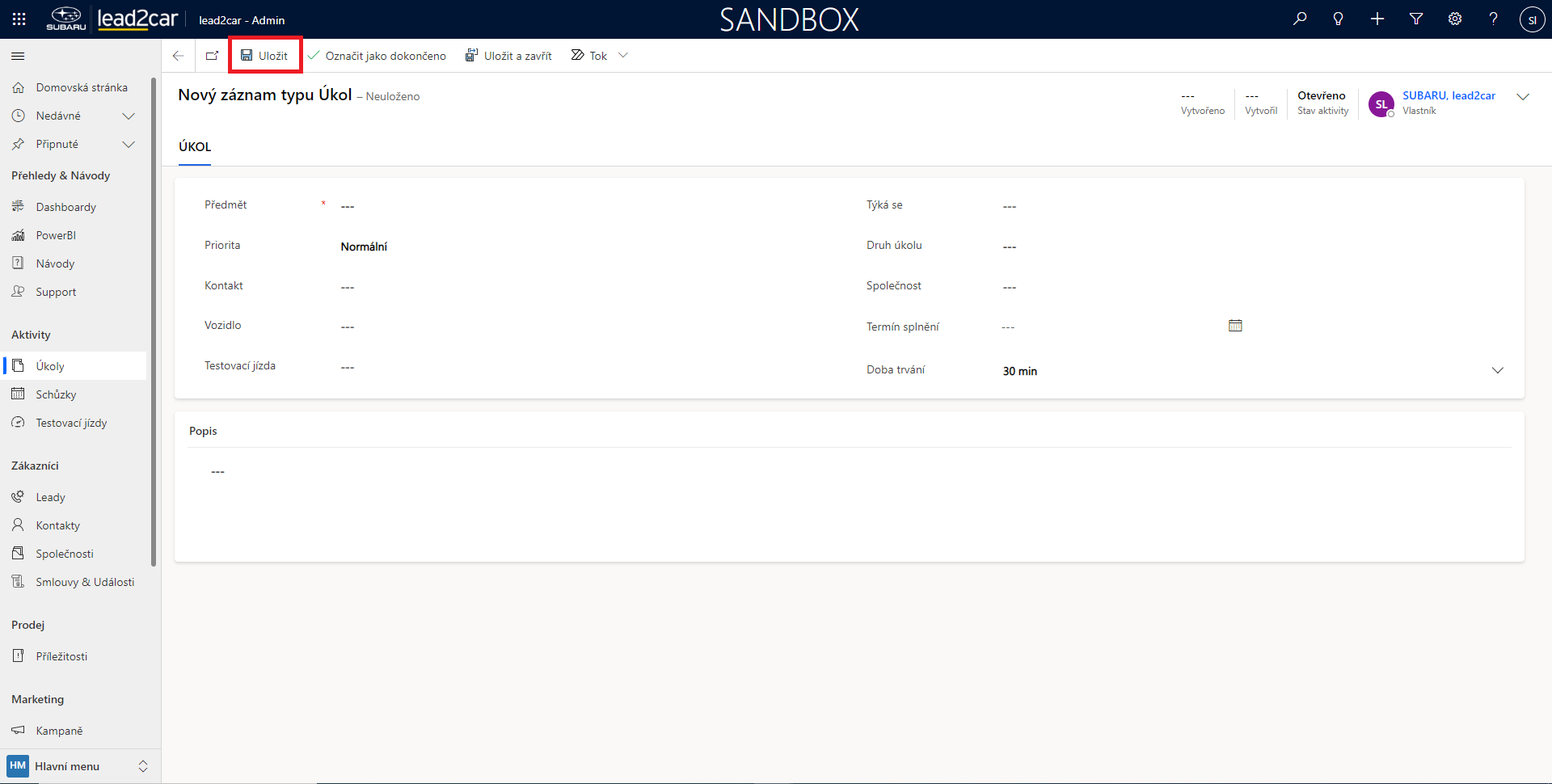The height and width of the screenshot is (784, 1552).
Task: Select the ÚKOL tab
Action: coord(195,147)
